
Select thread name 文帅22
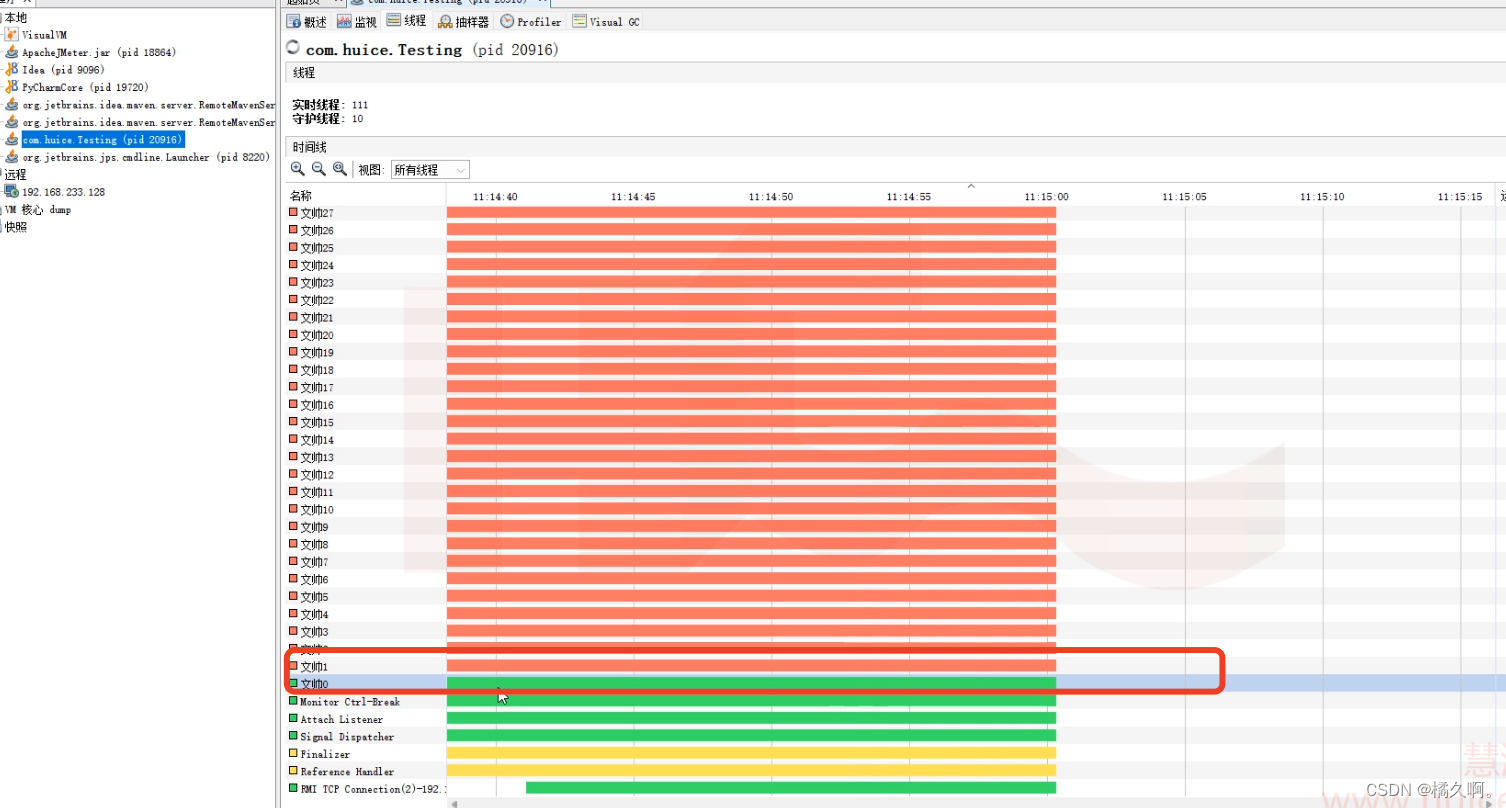[x=317, y=301]
